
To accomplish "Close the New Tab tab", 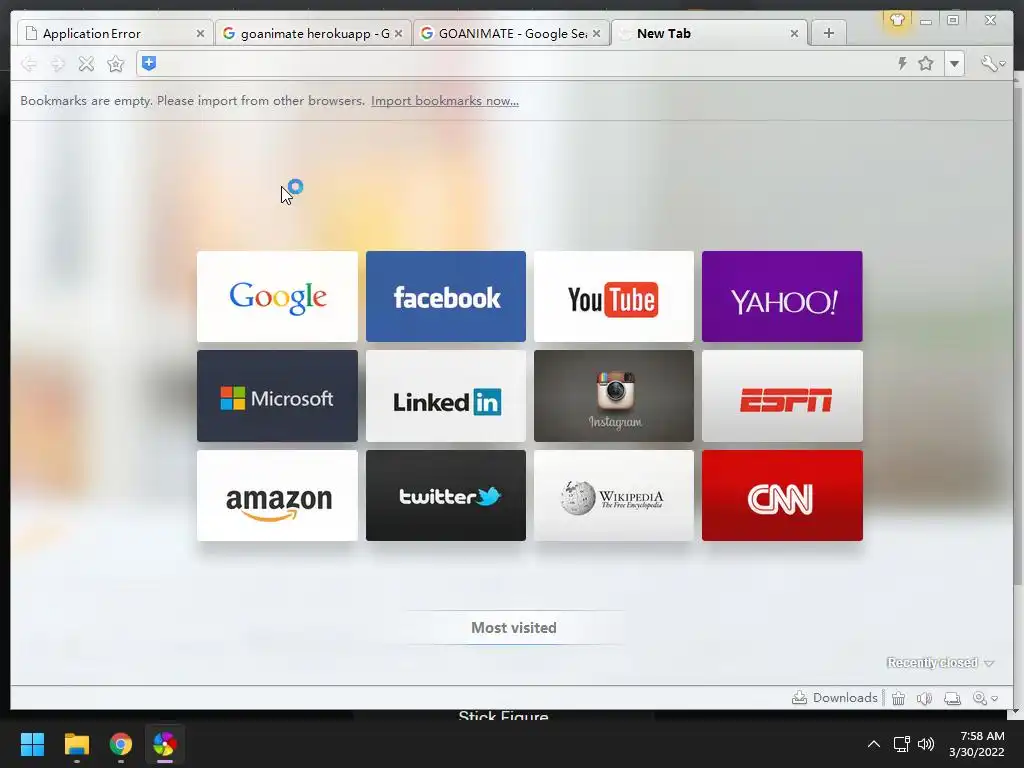I will click(794, 33).
